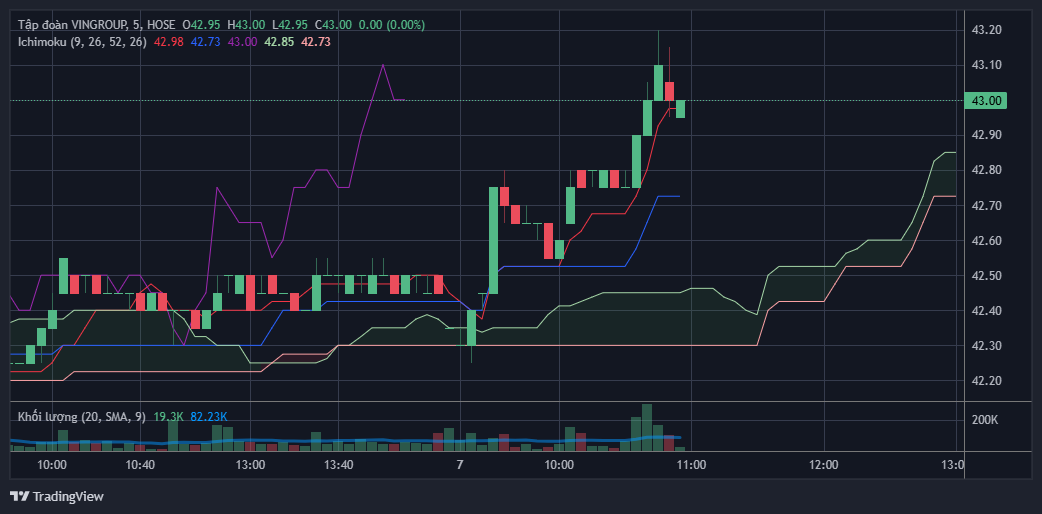Click the open price value O42.95
Viewport: 1042px width, 514px height.
pos(201,25)
